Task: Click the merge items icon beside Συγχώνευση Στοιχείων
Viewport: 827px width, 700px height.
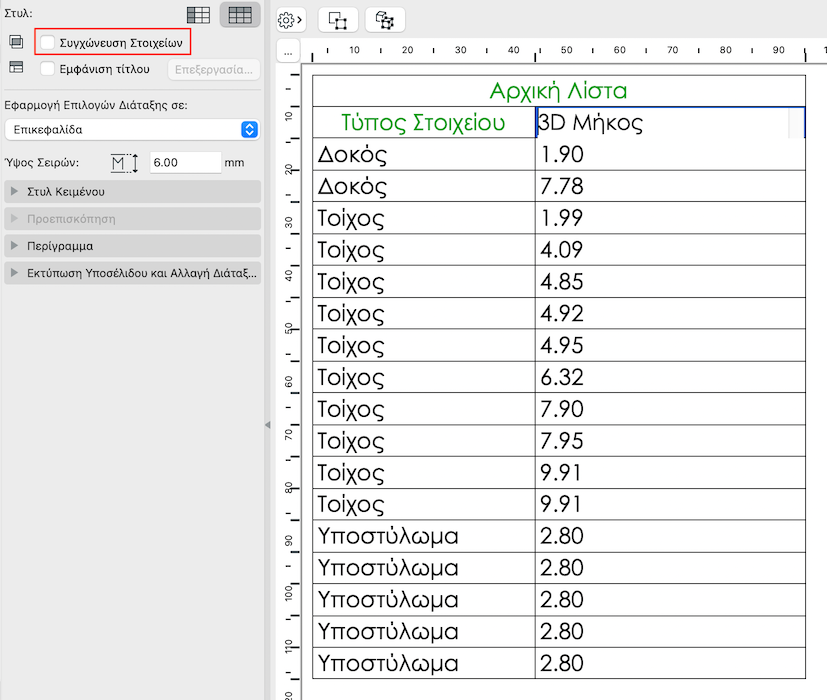Action: [x=16, y=42]
